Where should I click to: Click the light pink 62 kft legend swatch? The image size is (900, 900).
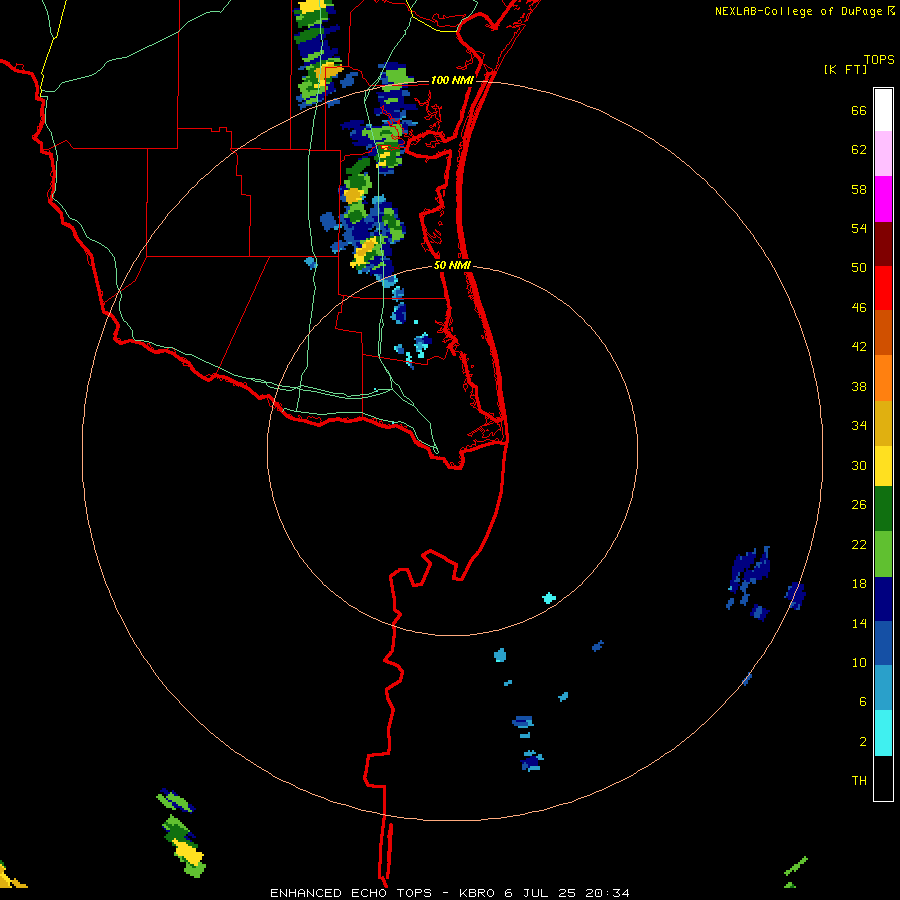click(x=883, y=153)
